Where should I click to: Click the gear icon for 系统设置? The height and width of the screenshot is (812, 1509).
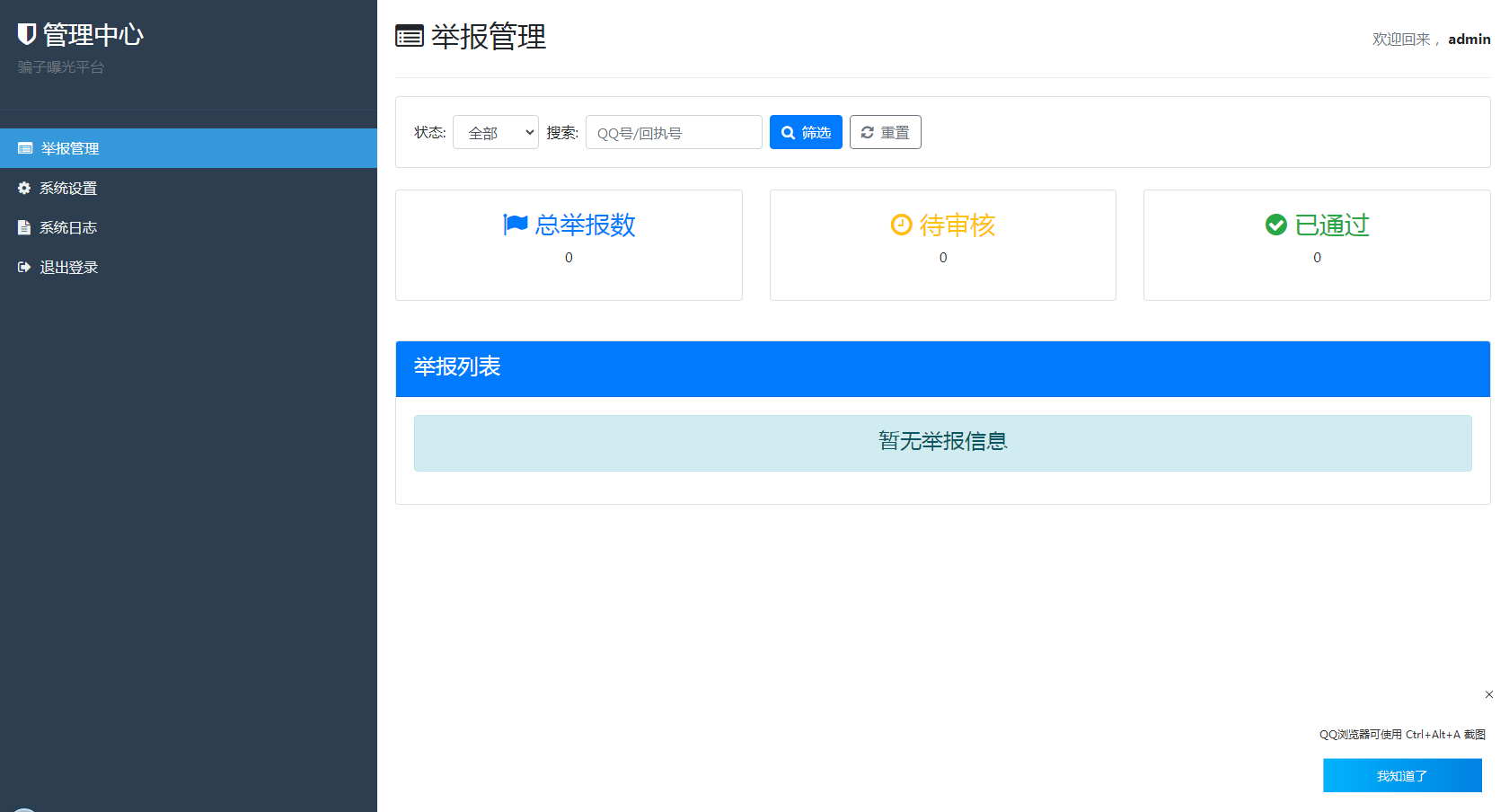[24, 188]
